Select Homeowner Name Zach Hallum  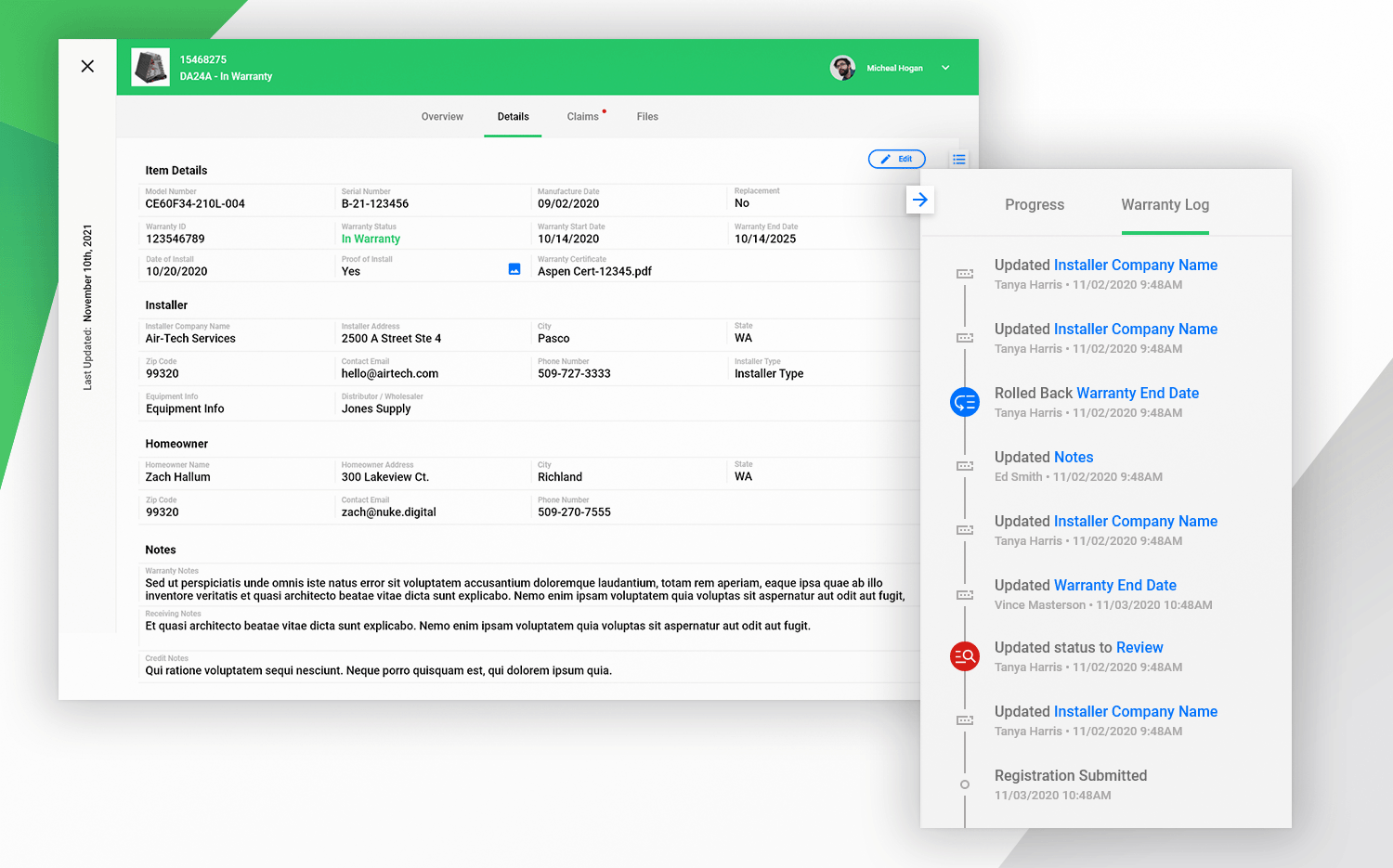(x=178, y=477)
